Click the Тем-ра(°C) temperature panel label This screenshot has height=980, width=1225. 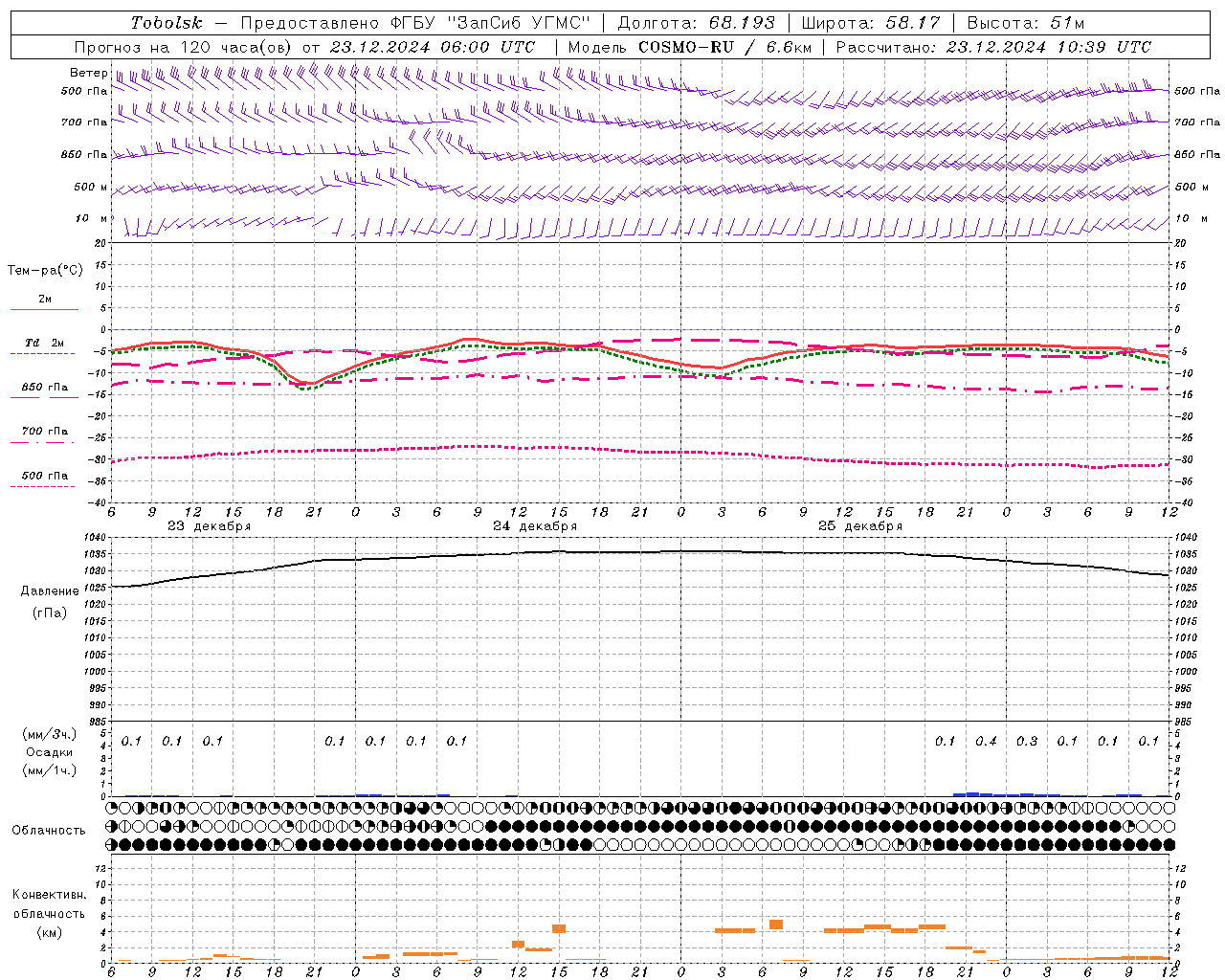pos(45,271)
